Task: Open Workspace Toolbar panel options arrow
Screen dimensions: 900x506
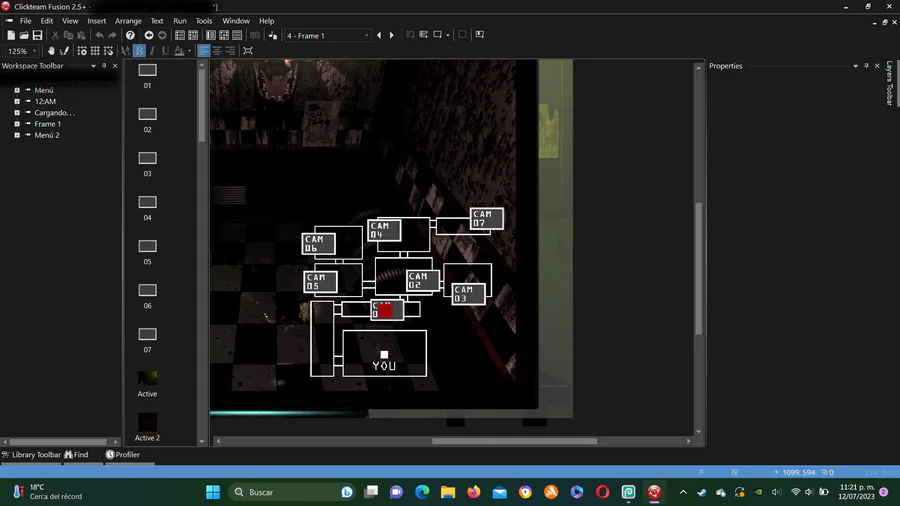Action: tap(93, 66)
